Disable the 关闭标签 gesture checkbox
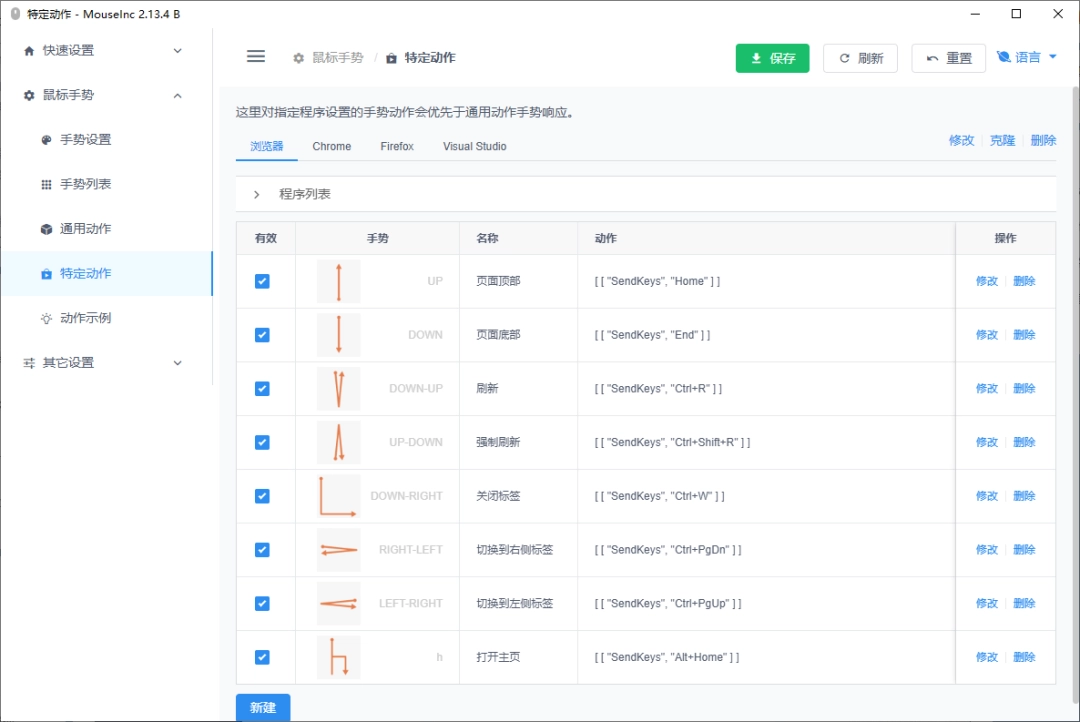This screenshot has height=722, width=1080. 262,496
